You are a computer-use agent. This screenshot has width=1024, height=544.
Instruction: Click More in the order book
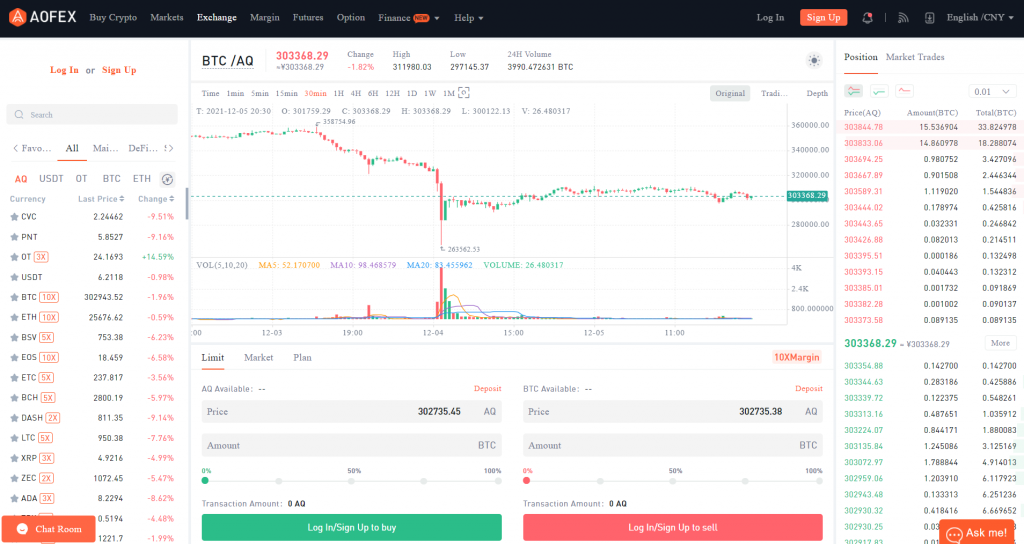[1000, 343]
